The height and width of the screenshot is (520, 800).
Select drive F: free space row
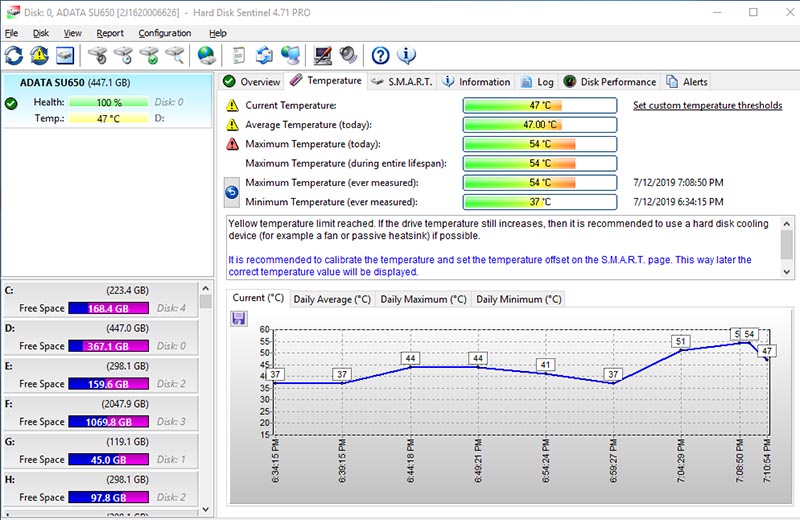pyautogui.click(x=100, y=413)
